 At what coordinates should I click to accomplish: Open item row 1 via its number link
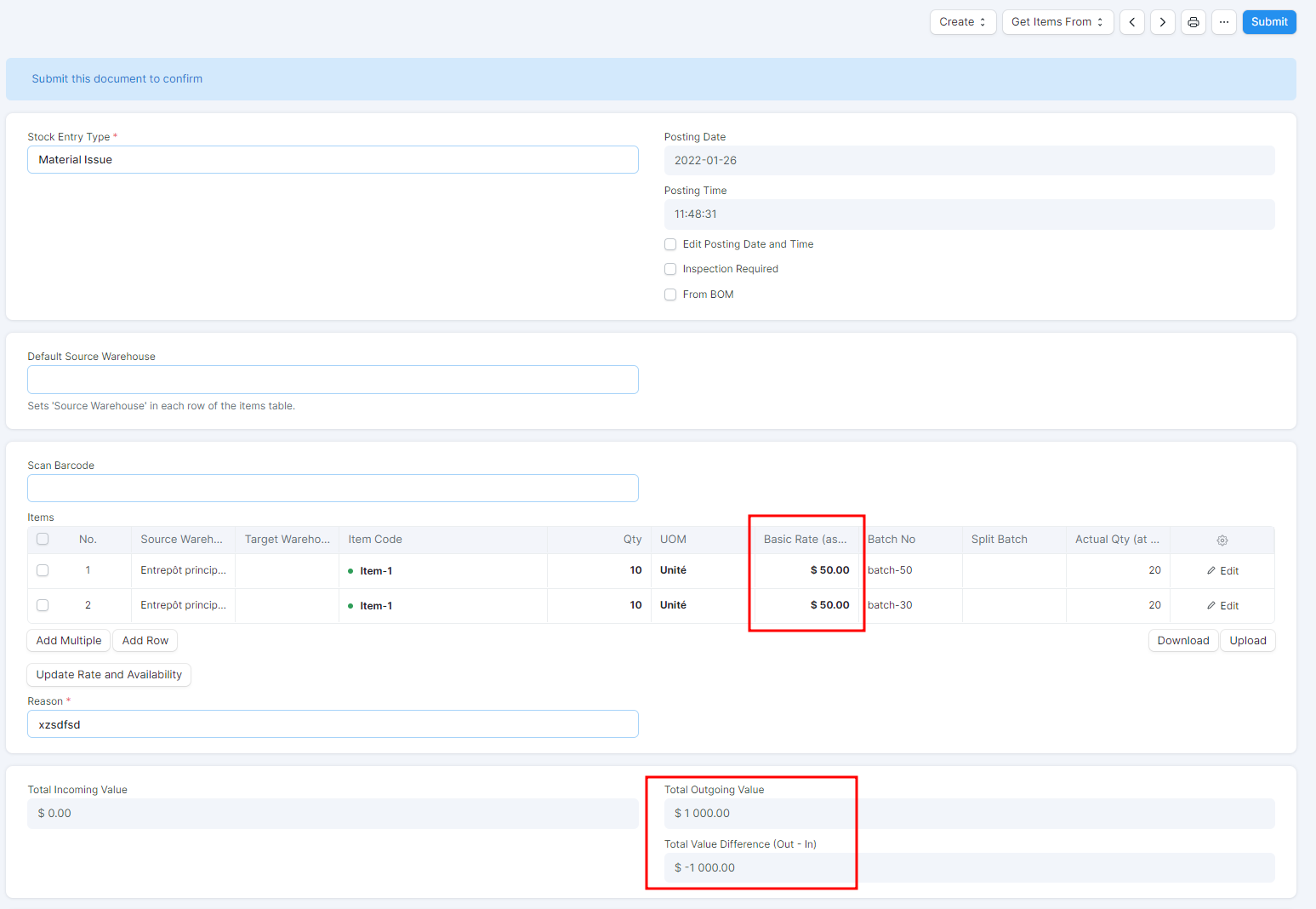pyautogui.click(x=88, y=570)
